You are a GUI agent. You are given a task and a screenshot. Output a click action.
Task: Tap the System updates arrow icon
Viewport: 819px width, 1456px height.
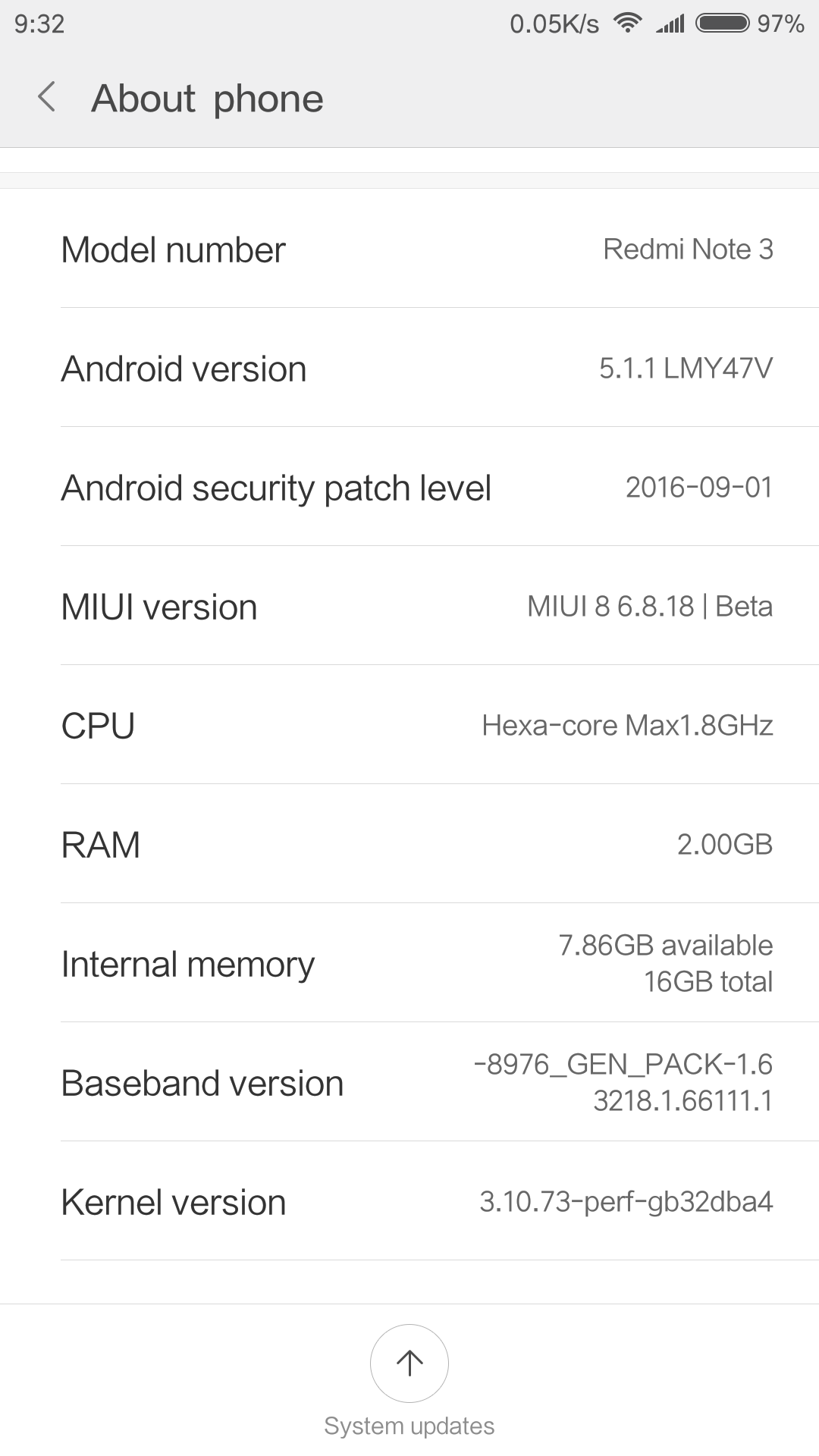(x=409, y=1363)
